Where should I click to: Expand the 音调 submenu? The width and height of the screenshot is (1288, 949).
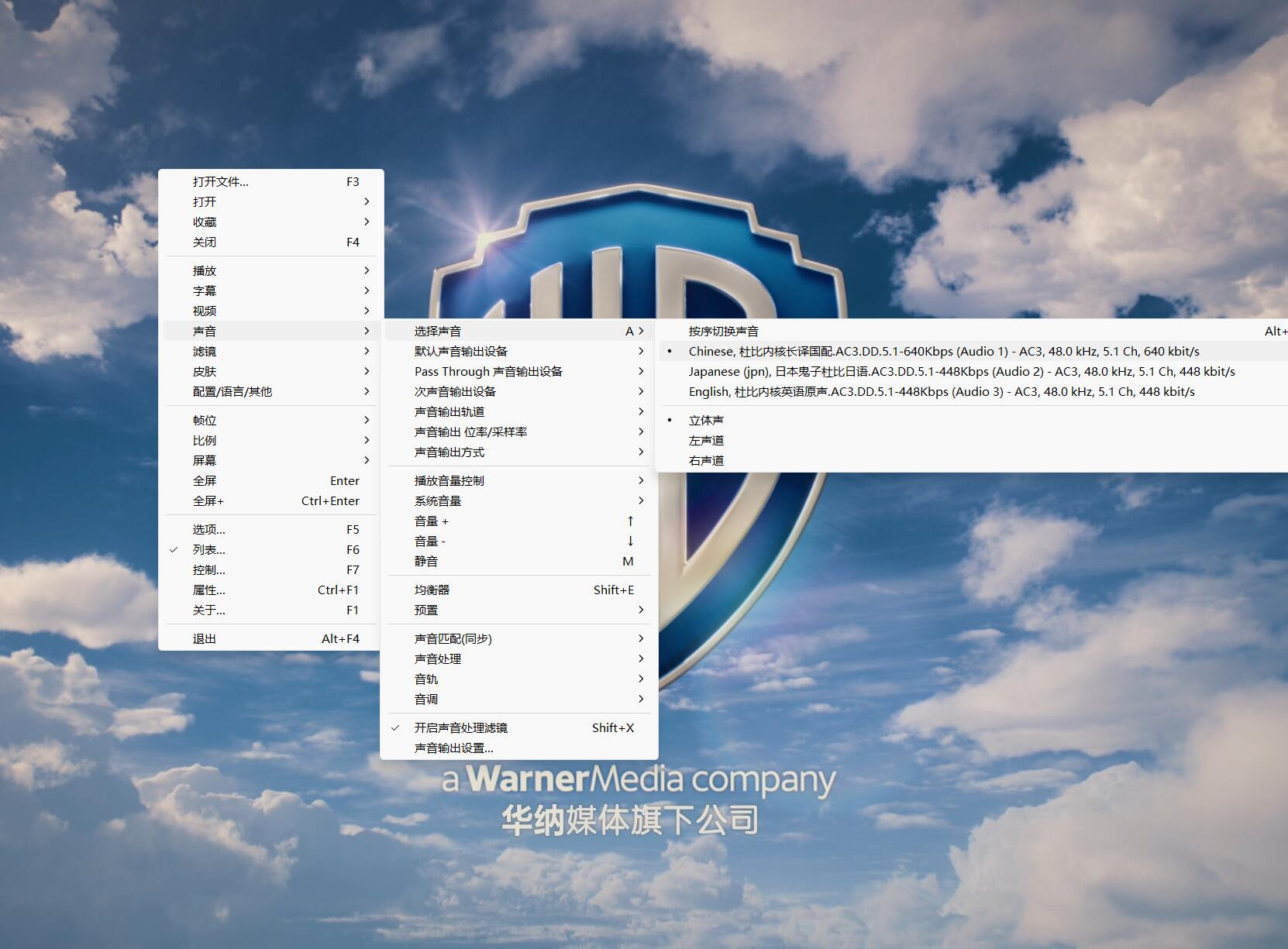519,699
